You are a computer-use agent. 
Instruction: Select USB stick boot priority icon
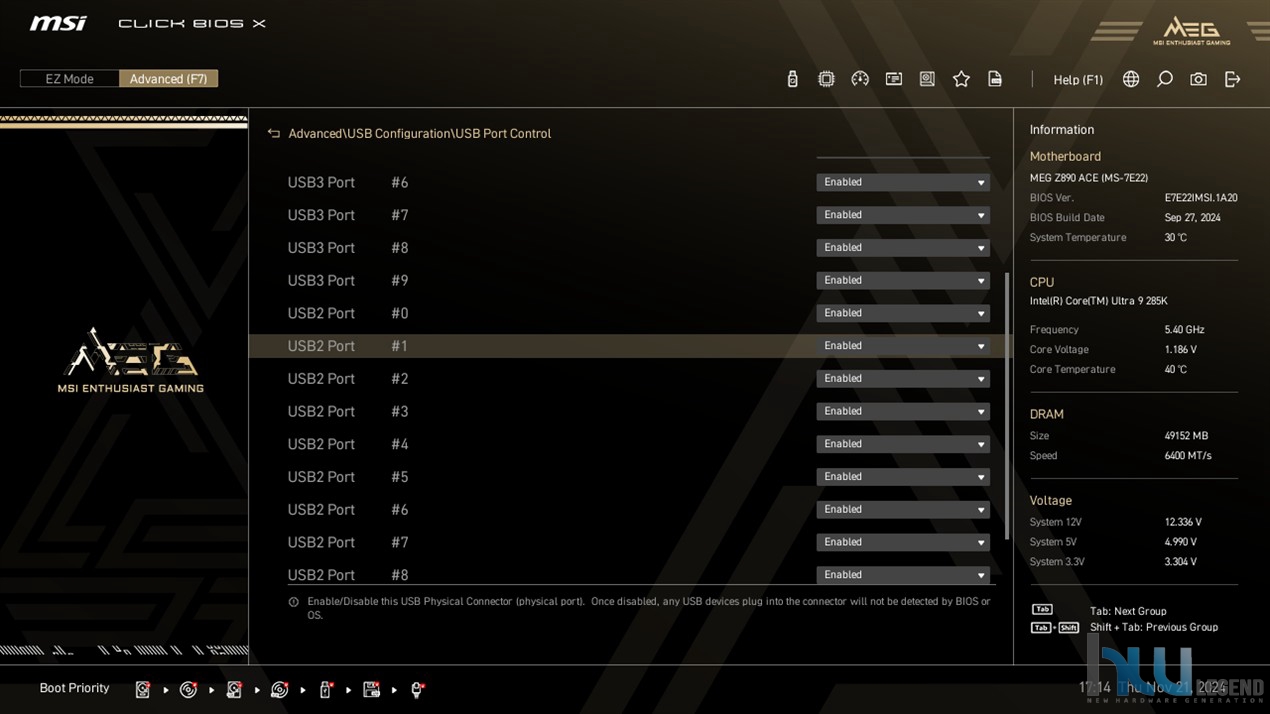(326, 689)
